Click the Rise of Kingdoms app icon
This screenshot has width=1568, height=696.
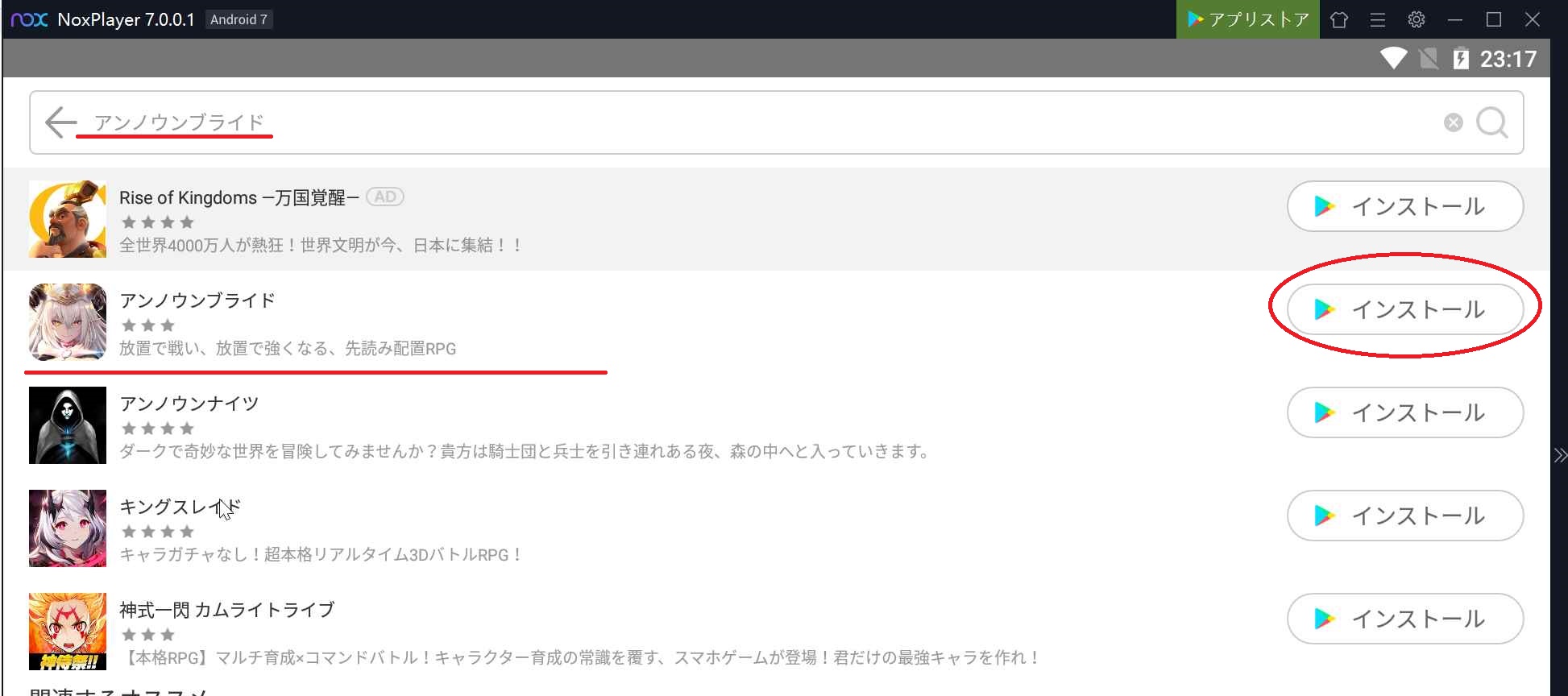(x=68, y=219)
